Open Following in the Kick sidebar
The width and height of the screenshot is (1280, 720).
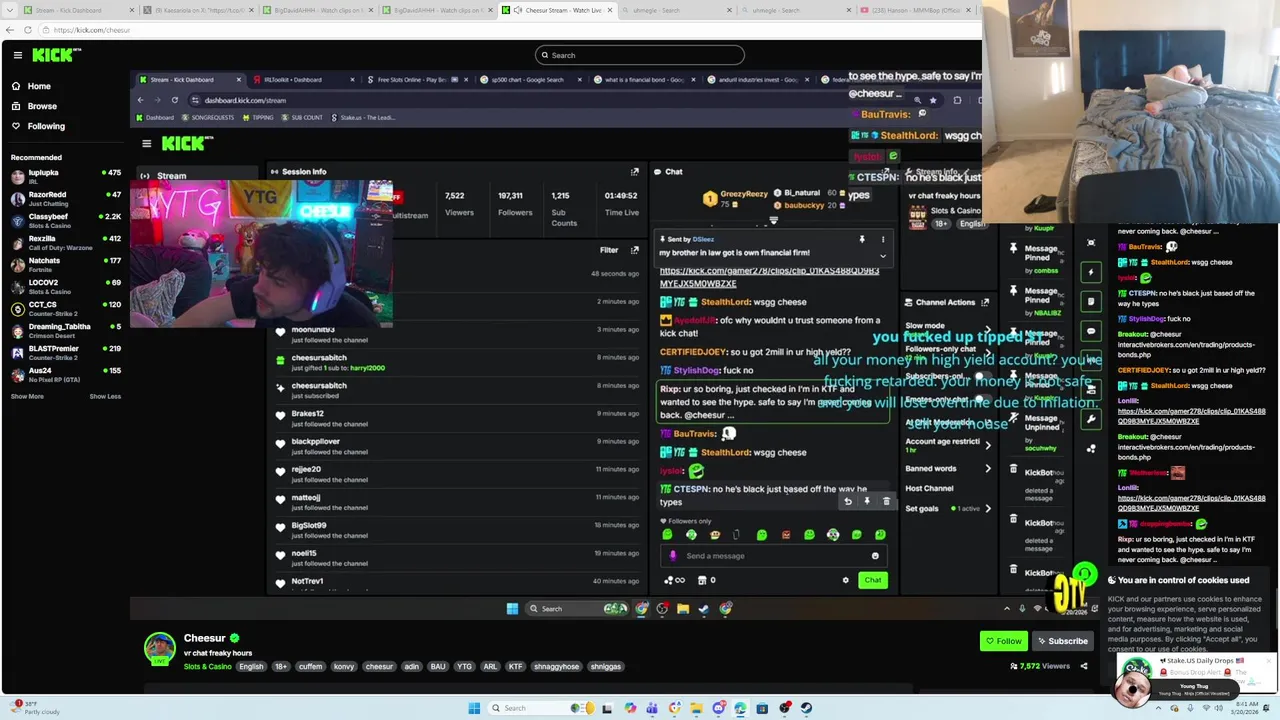click(x=46, y=126)
